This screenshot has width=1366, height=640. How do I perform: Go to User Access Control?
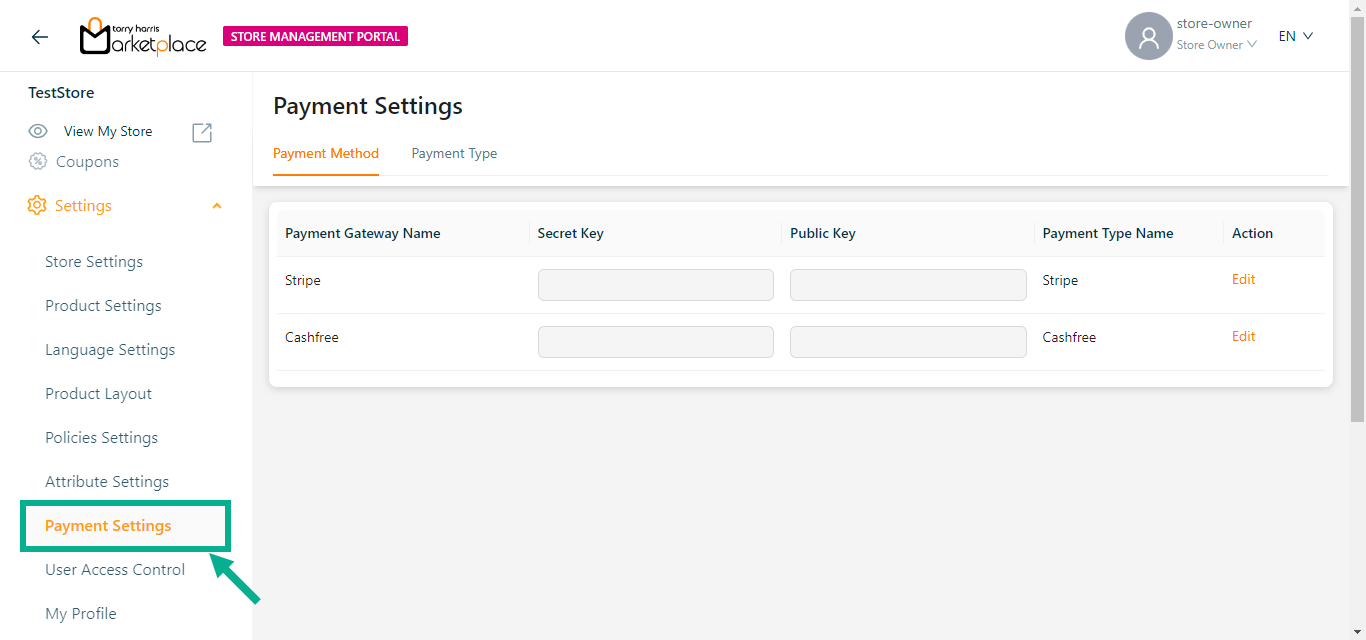click(115, 570)
